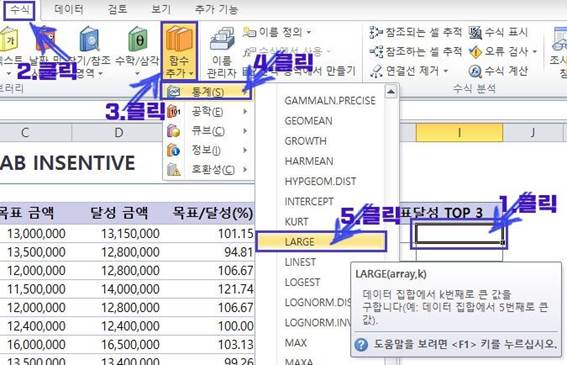Switch to the 검토 tab
The image size is (567, 365).
pos(118,9)
